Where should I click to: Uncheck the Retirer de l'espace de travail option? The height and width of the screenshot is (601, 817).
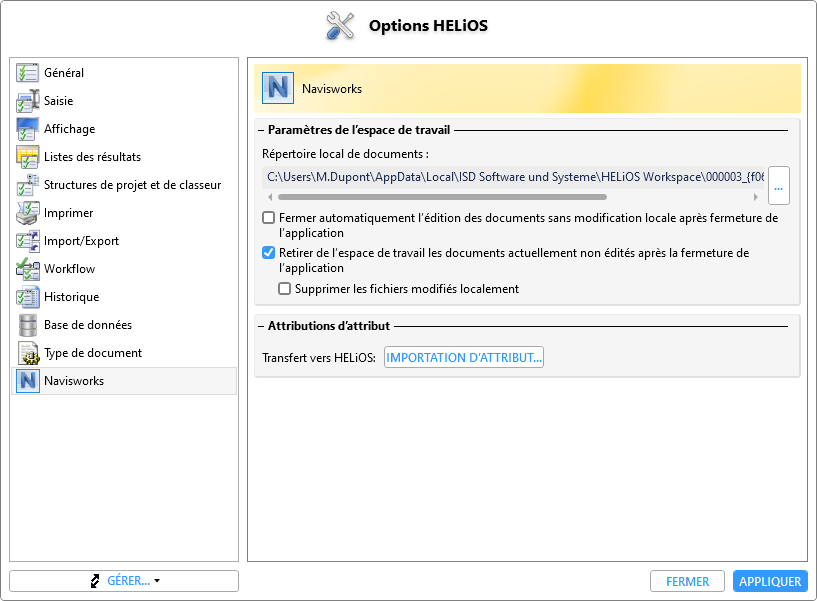tap(269, 253)
